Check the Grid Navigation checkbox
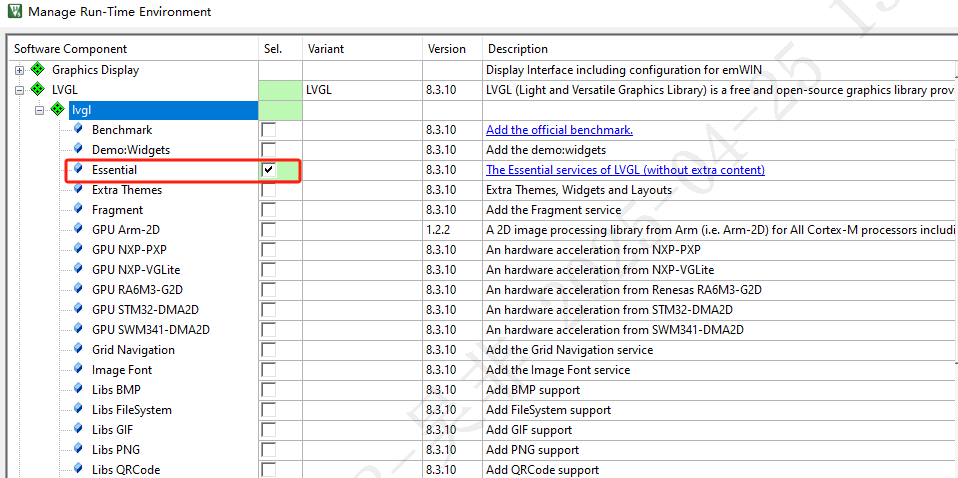Screen dimensions: 958x478 click(268, 350)
